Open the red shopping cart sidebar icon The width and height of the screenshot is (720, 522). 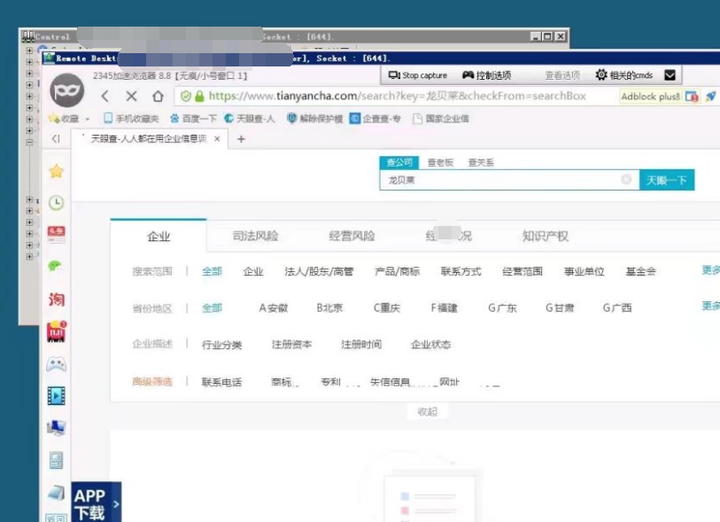point(56,331)
